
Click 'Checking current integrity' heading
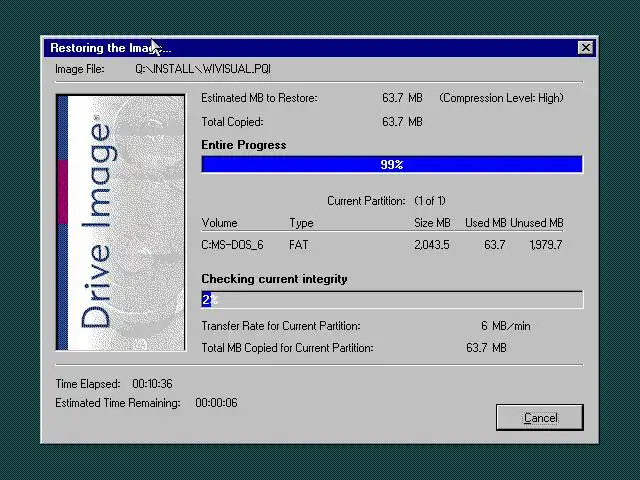(x=274, y=279)
